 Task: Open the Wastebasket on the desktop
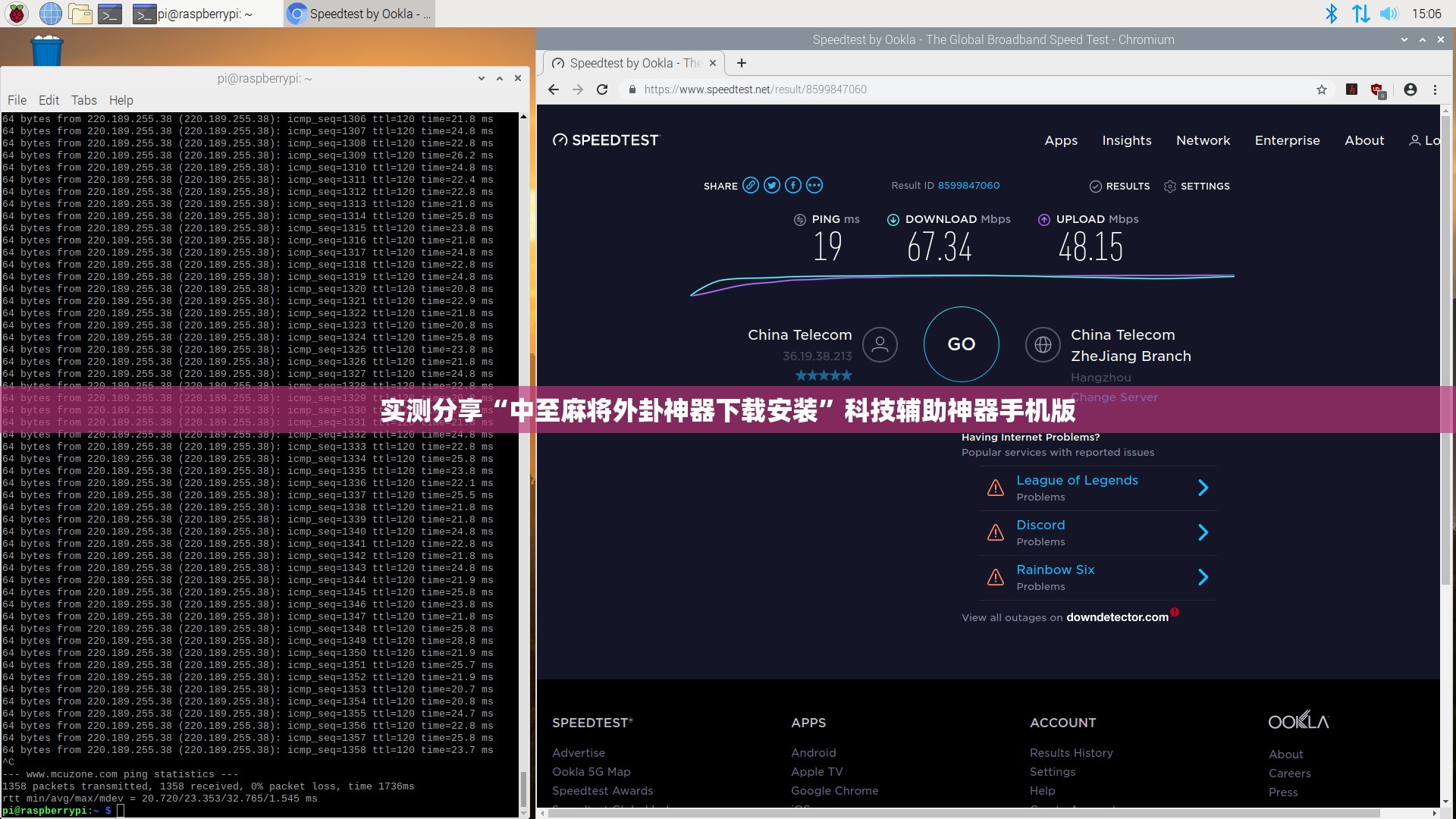(x=46, y=49)
